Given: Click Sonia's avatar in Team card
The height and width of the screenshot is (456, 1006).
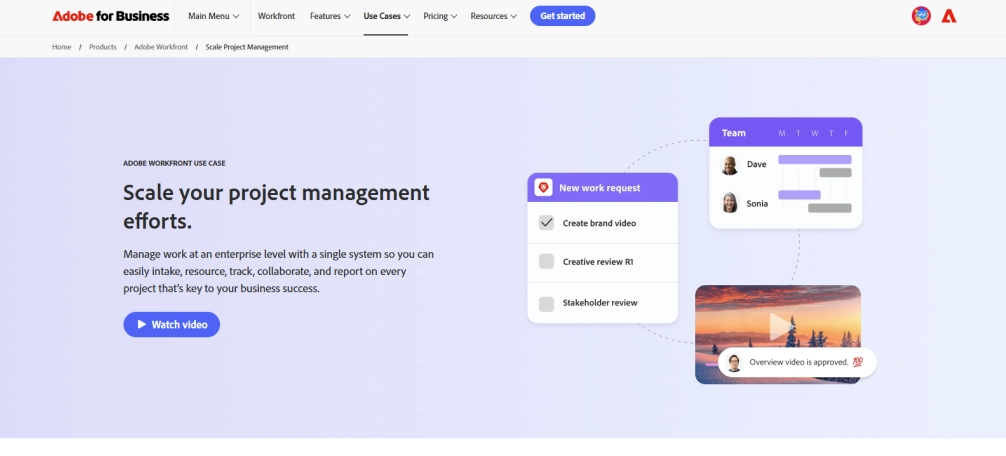Looking at the screenshot, I should 729,203.
